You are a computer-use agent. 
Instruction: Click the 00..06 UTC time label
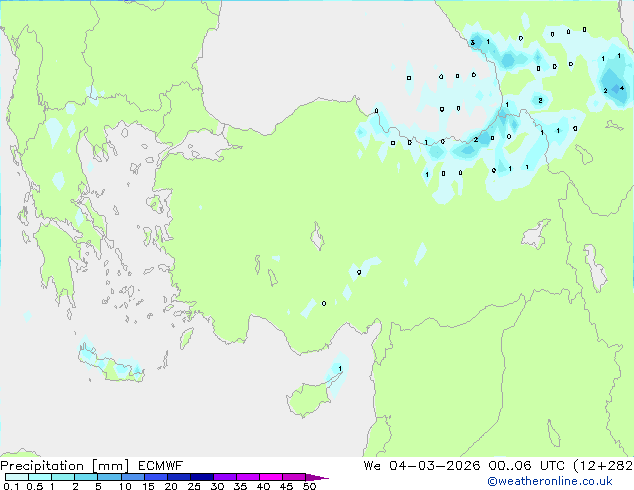point(526,466)
